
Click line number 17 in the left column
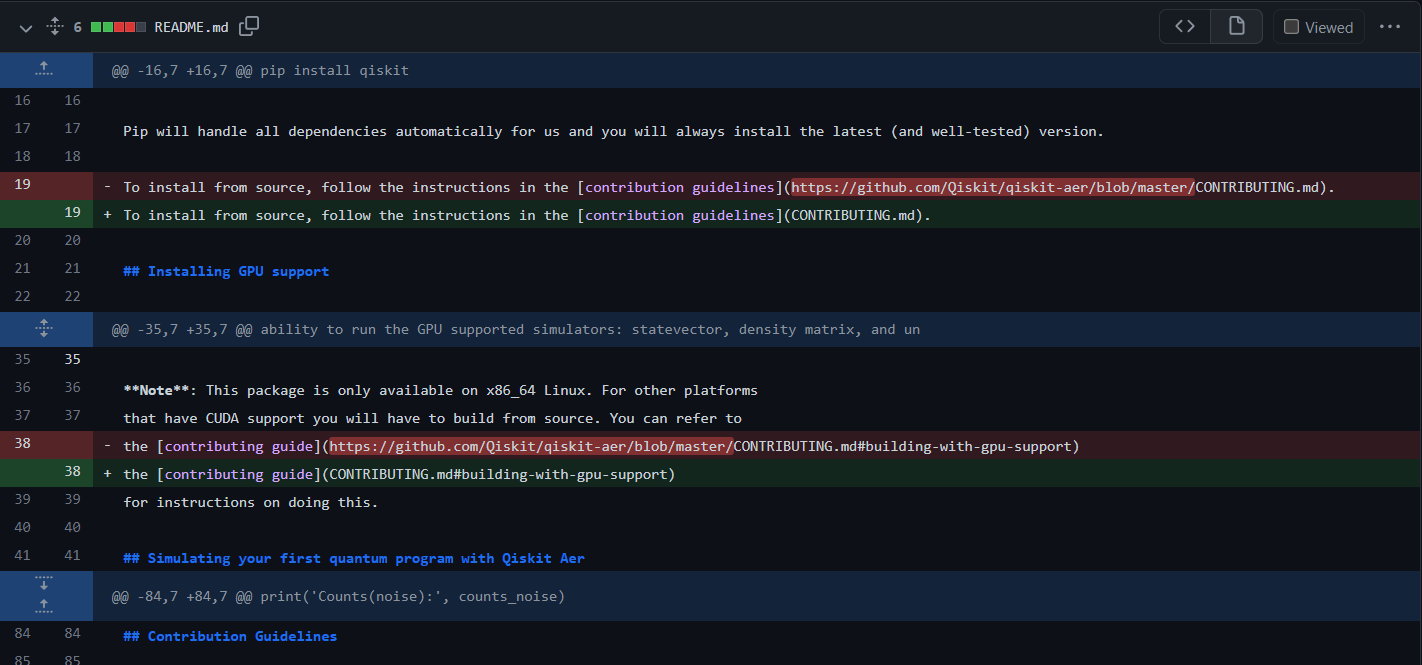(23, 129)
